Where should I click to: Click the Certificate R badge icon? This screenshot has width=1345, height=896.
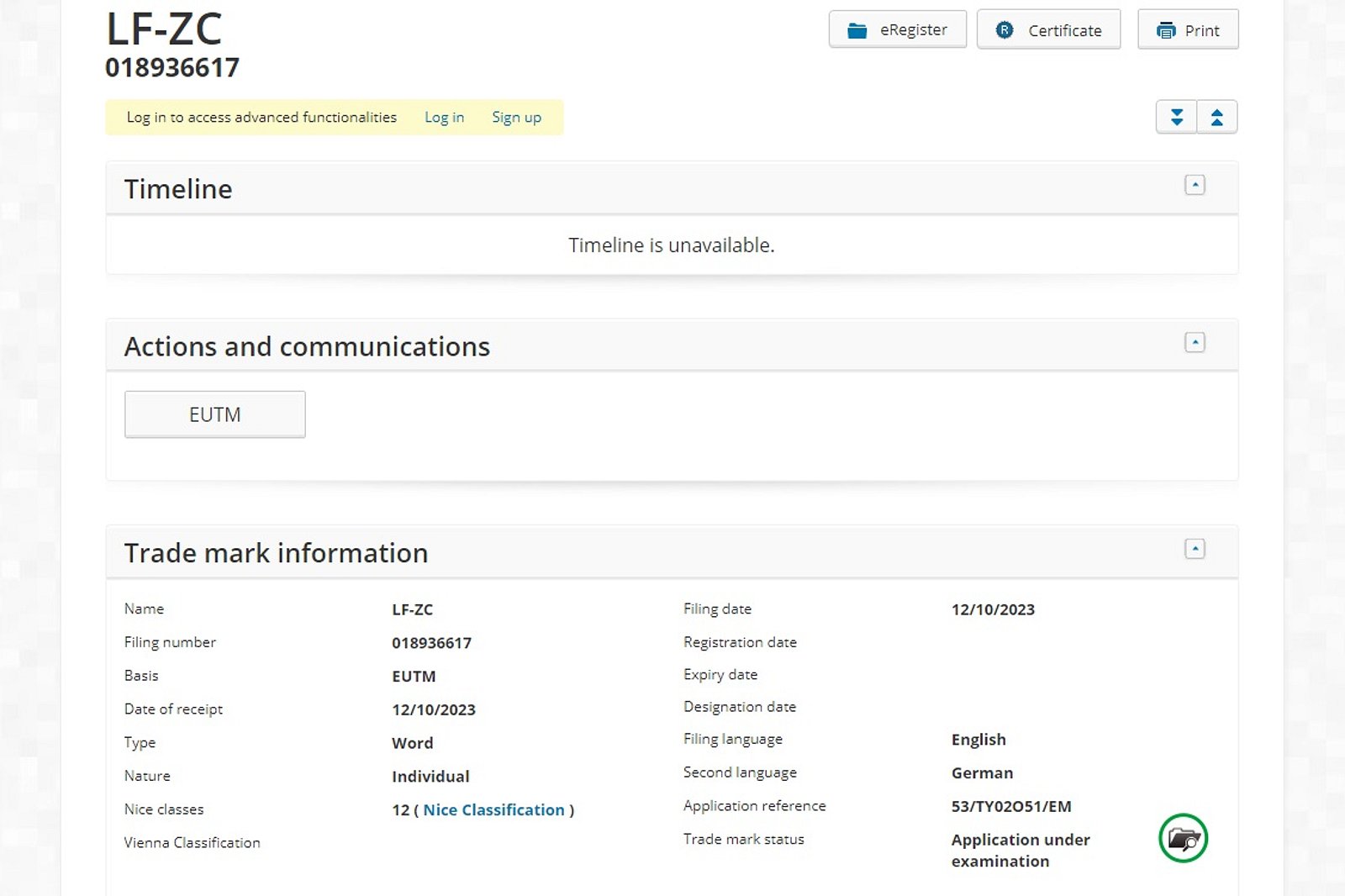click(x=1005, y=30)
